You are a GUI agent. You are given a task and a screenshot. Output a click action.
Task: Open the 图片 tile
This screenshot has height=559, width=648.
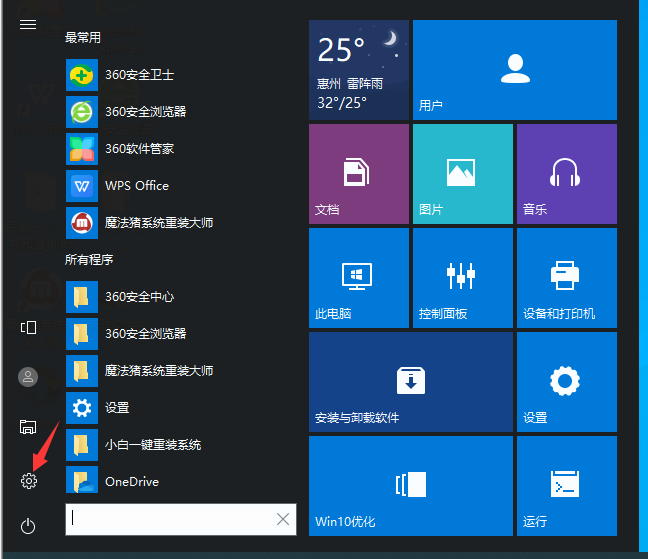point(463,174)
